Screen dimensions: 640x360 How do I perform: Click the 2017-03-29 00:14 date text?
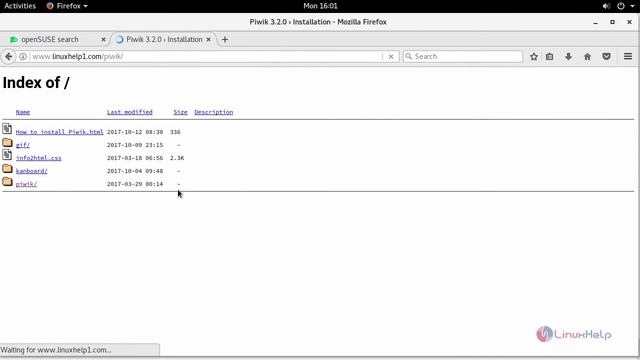tap(135, 184)
